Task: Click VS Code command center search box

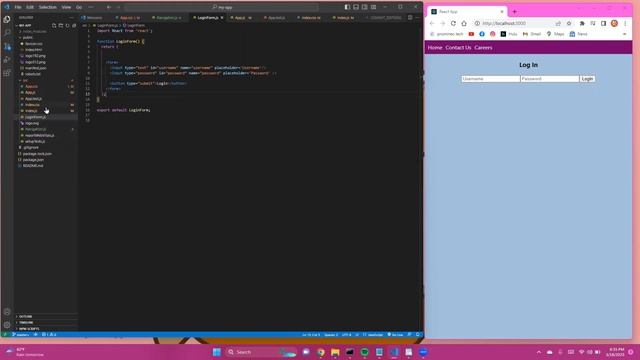Action: [222, 7]
